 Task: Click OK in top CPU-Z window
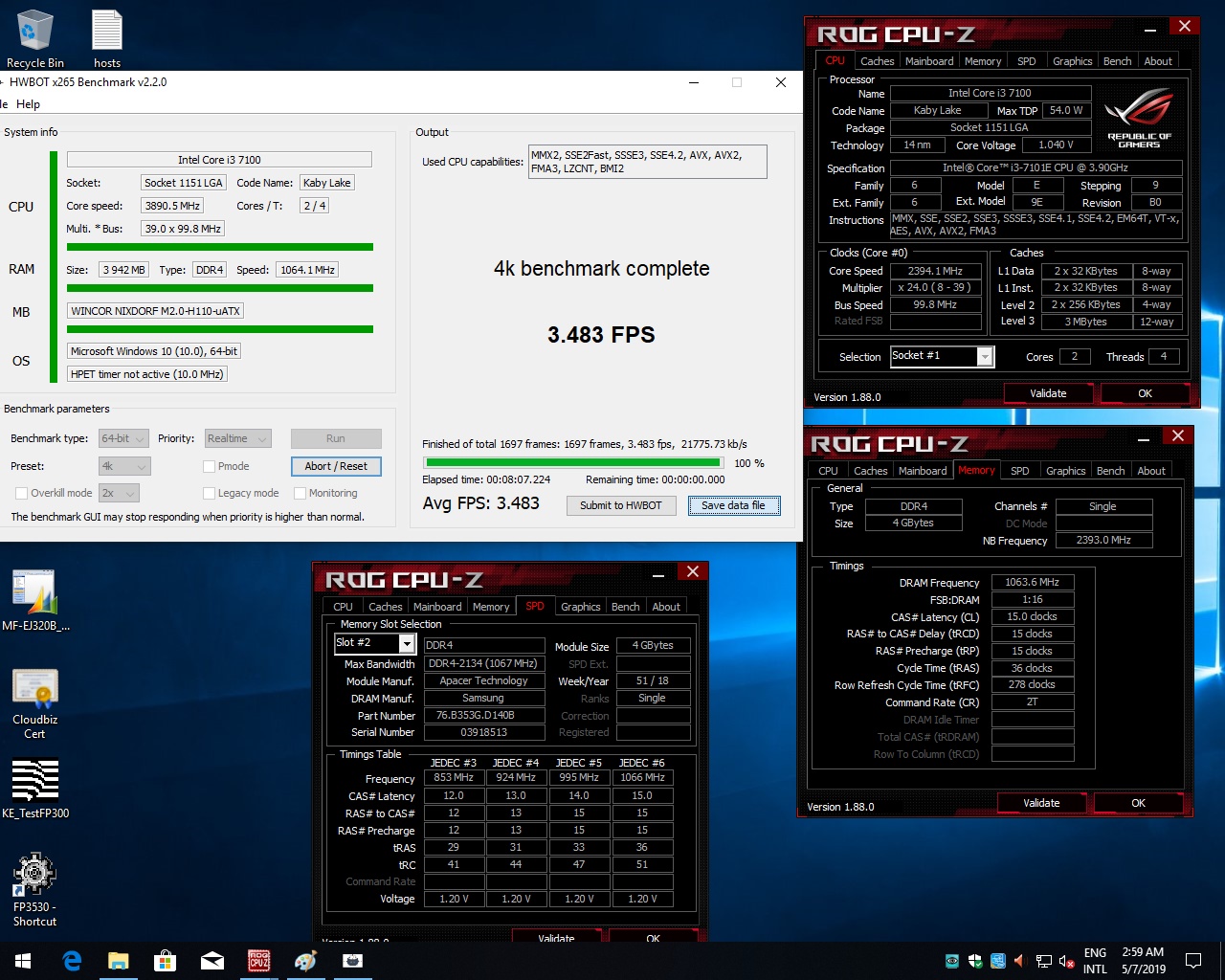pos(1145,393)
